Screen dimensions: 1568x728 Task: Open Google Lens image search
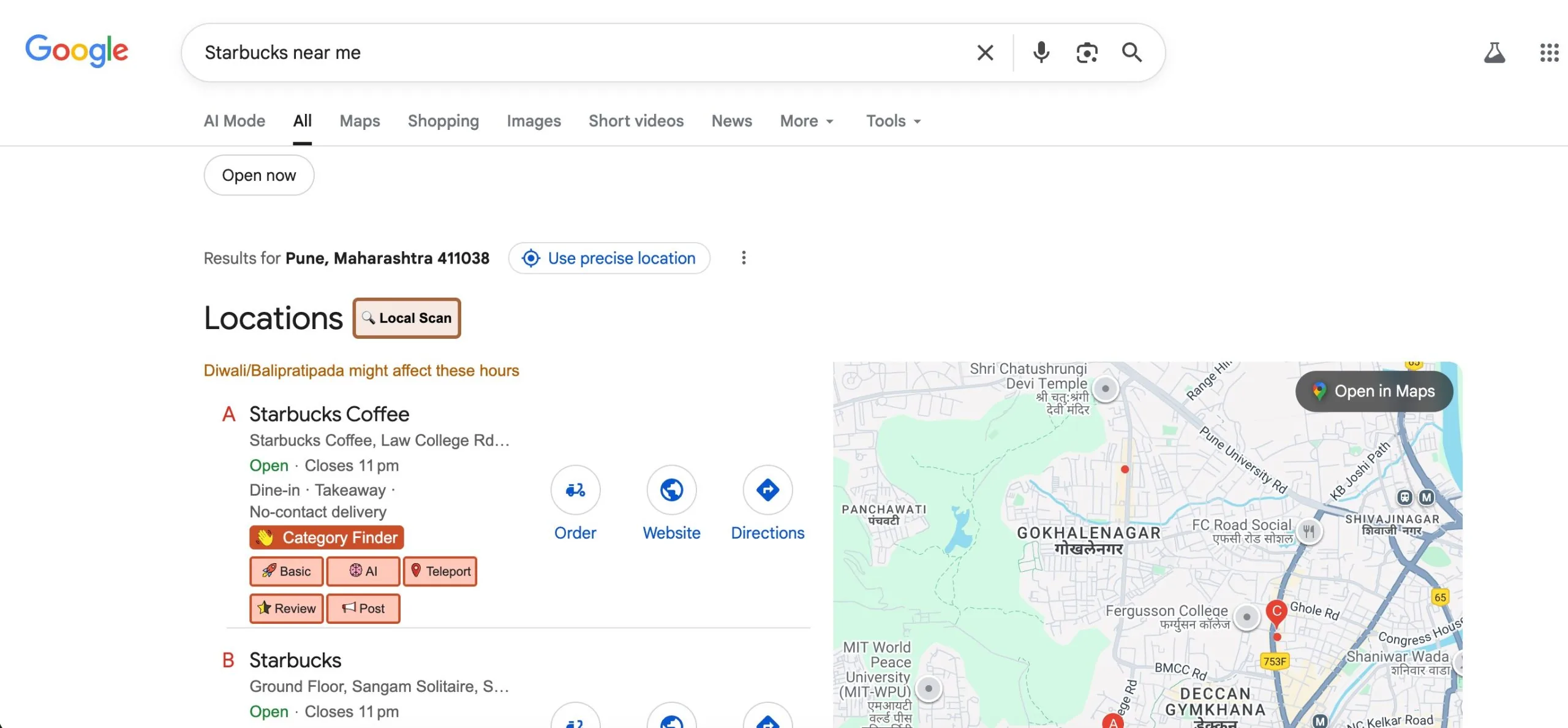pos(1087,53)
